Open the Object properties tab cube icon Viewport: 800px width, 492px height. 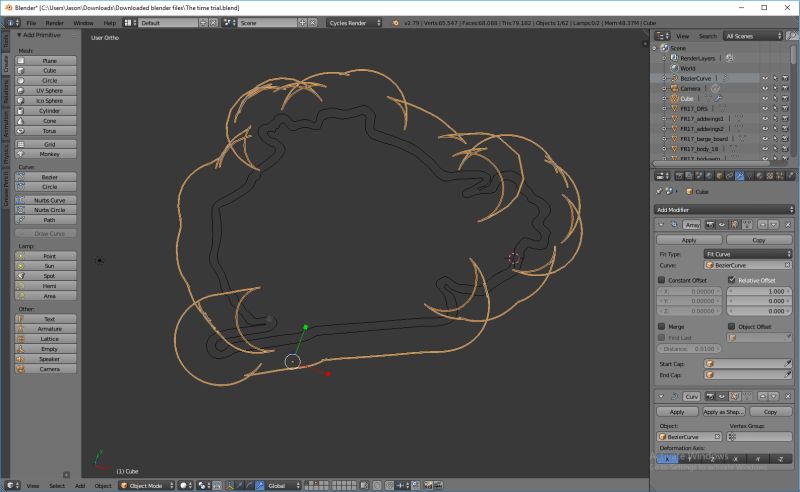coord(719,176)
